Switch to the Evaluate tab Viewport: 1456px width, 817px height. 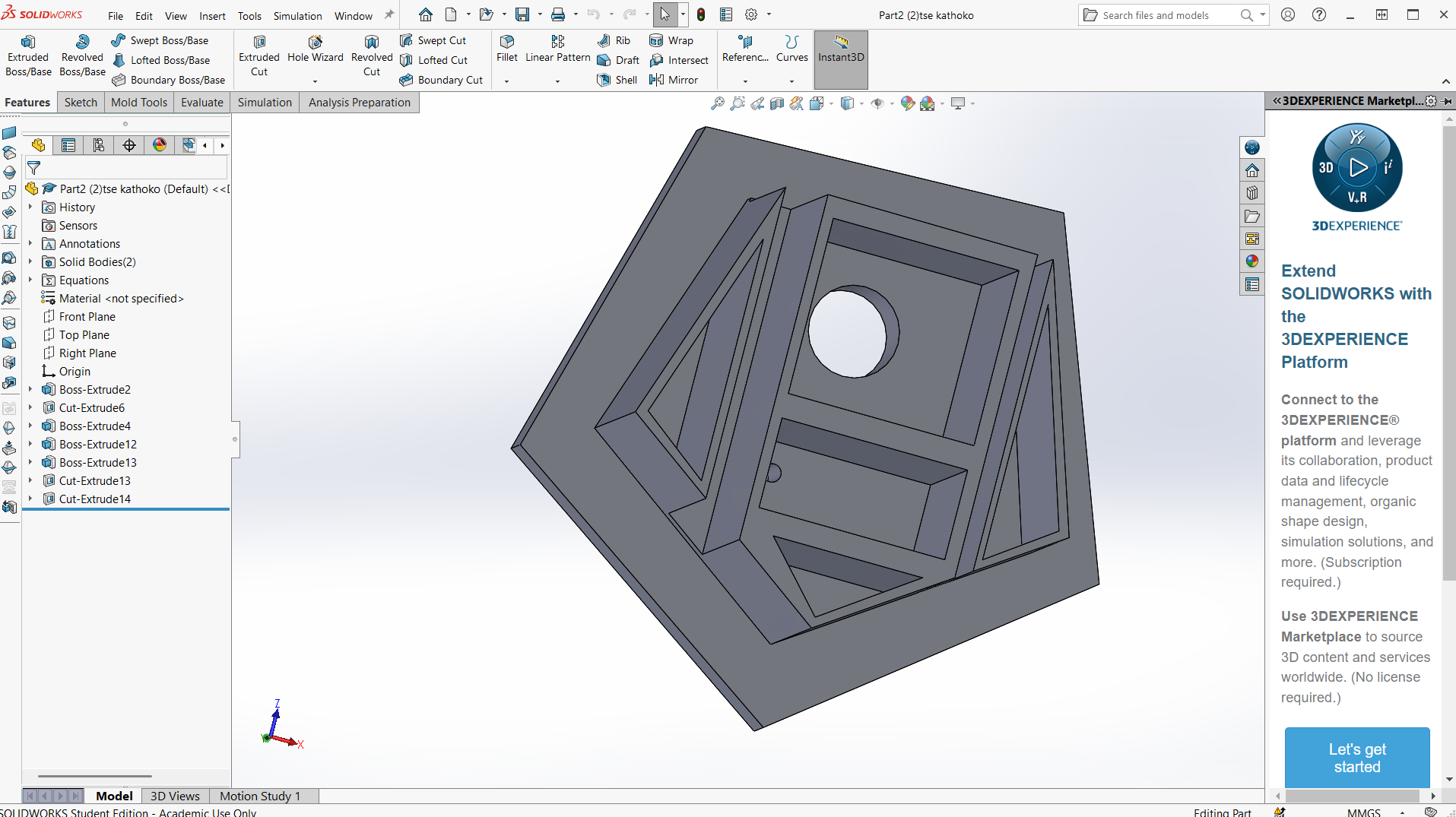click(x=202, y=103)
